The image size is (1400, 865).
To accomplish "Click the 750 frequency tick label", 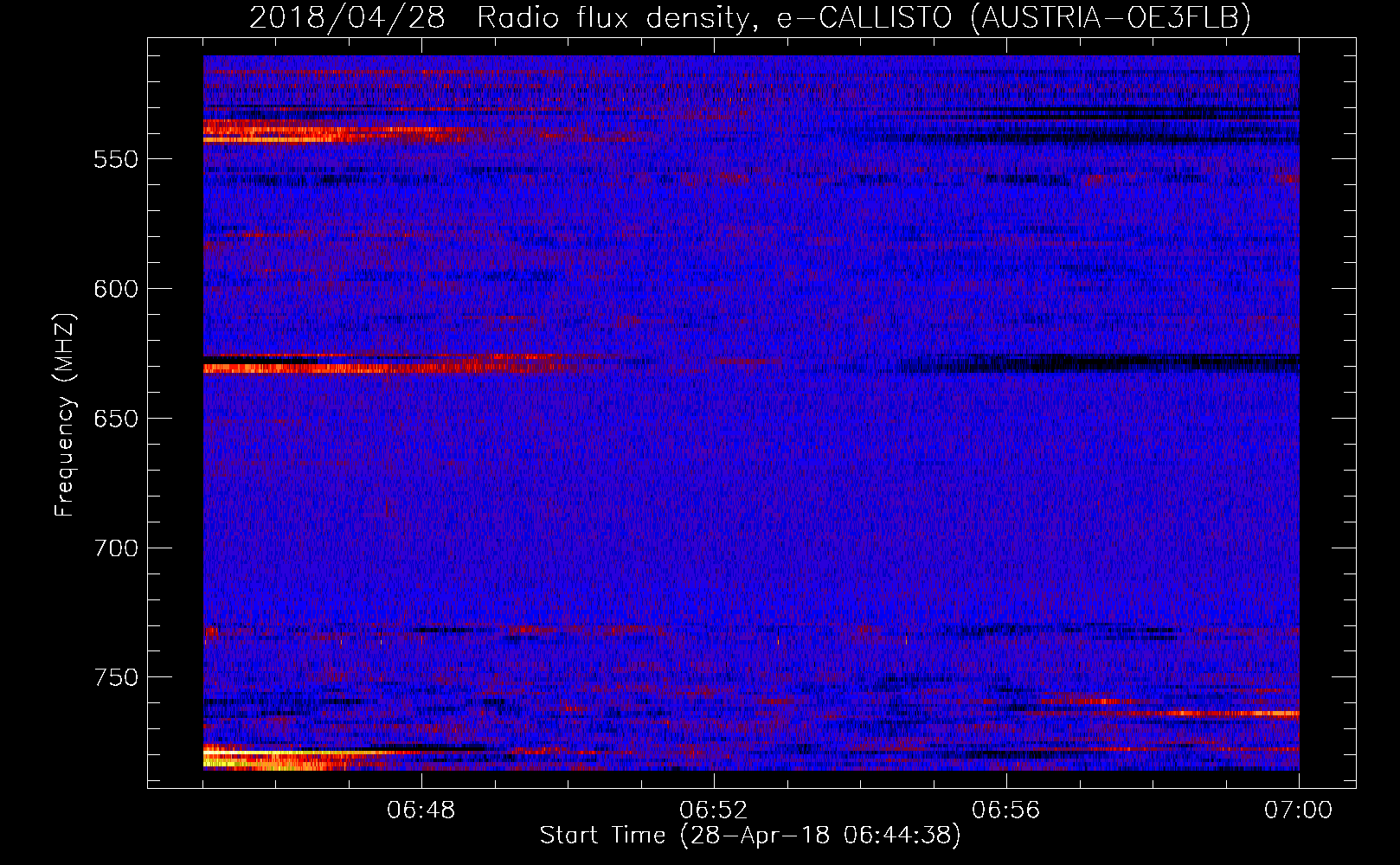I will coord(116,677).
